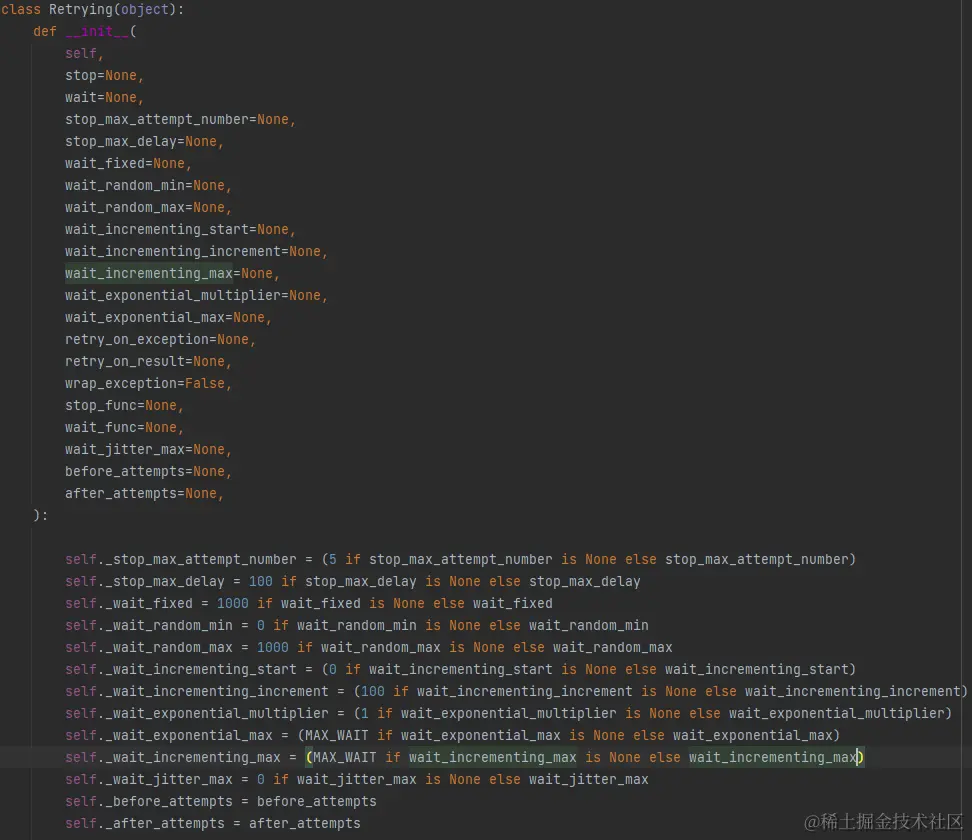The height and width of the screenshot is (840, 972).
Task: Click self._wait_incrementing_start assignment
Action: [461, 670]
